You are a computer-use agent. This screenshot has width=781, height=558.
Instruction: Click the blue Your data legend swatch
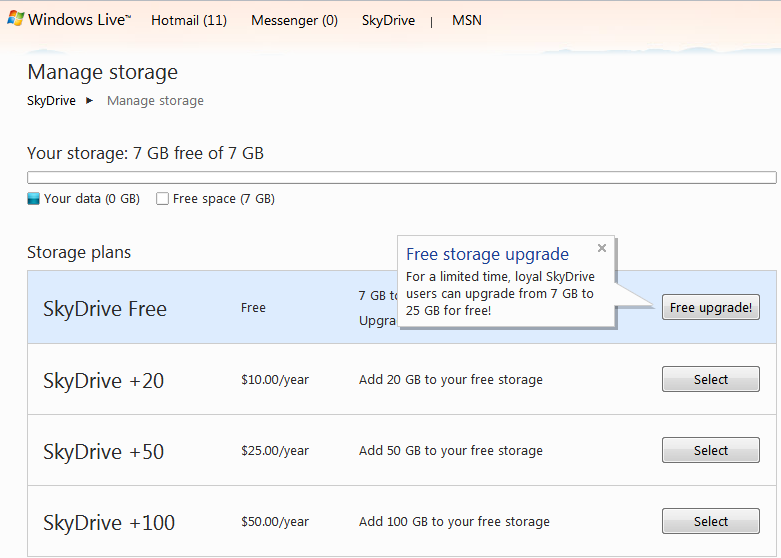point(33,199)
